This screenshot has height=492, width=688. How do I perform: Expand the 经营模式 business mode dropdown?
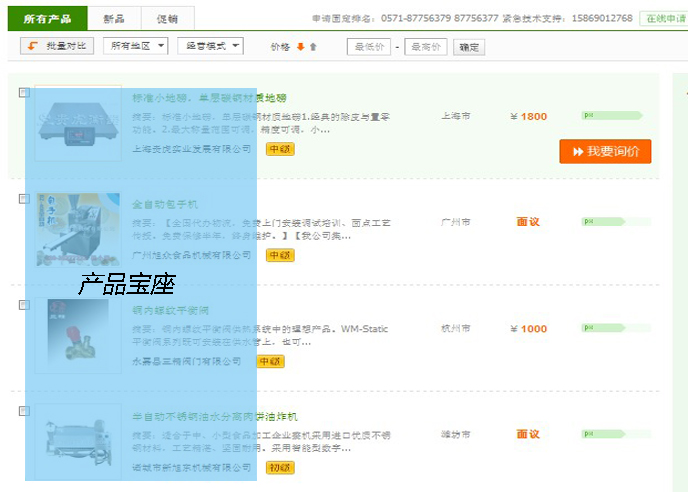(210, 46)
